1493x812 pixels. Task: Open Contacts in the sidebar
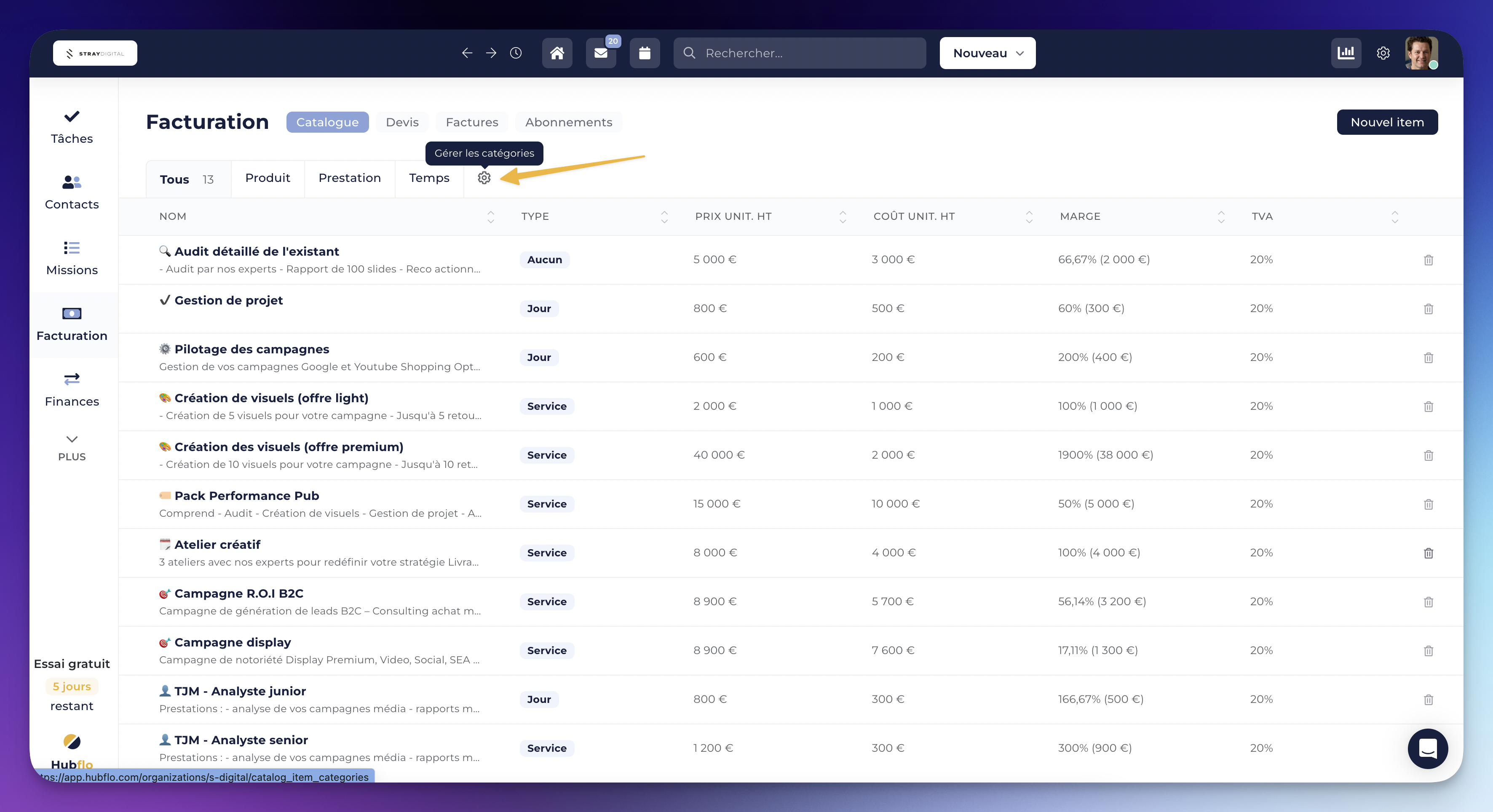point(72,193)
